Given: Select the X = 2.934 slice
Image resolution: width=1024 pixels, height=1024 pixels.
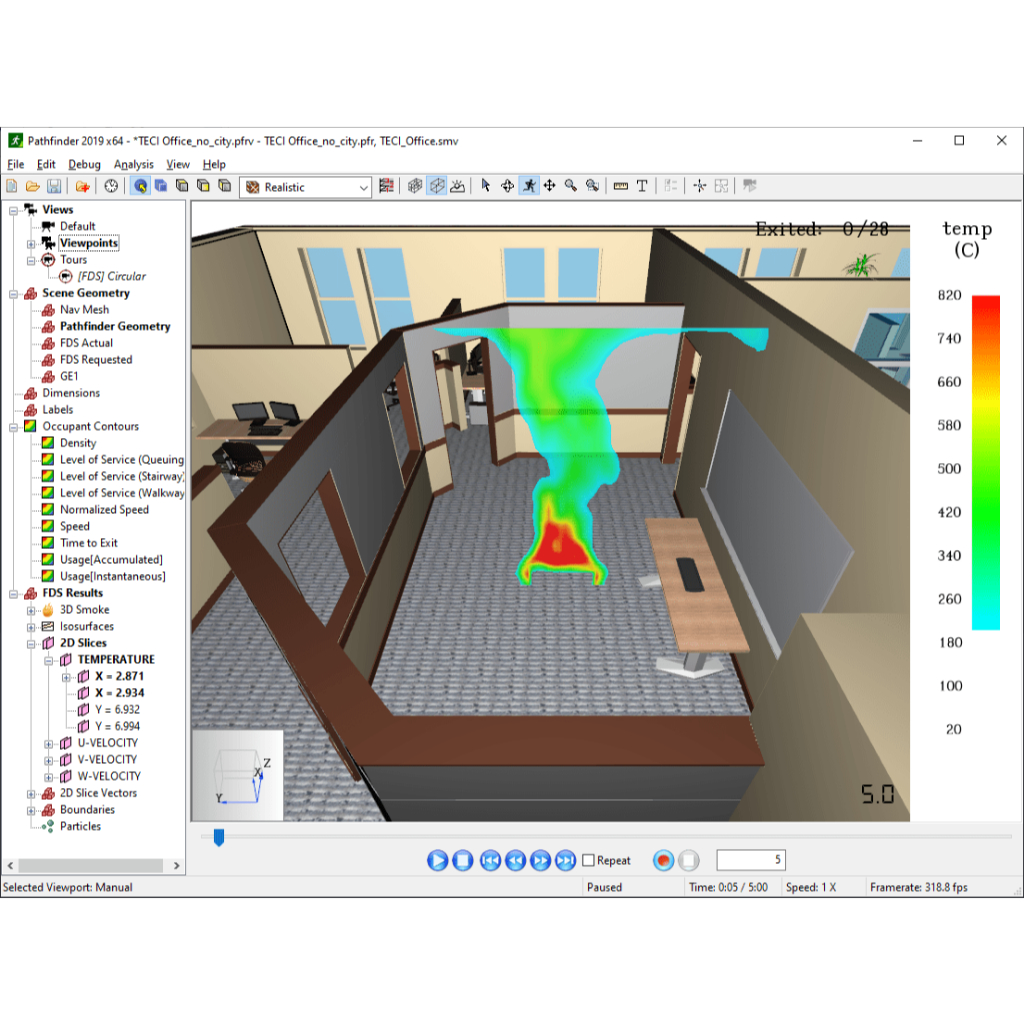Looking at the screenshot, I should point(120,693).
